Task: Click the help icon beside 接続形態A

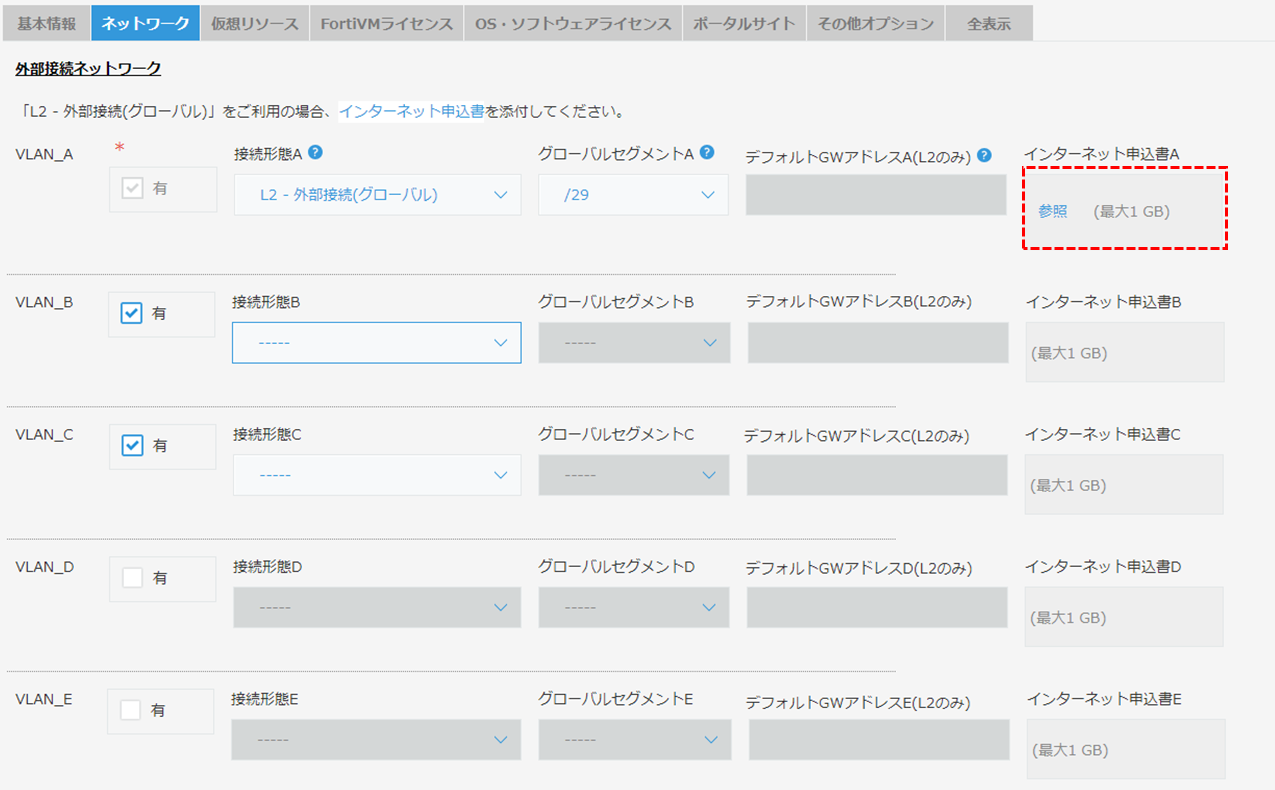Action: [315, 153]
